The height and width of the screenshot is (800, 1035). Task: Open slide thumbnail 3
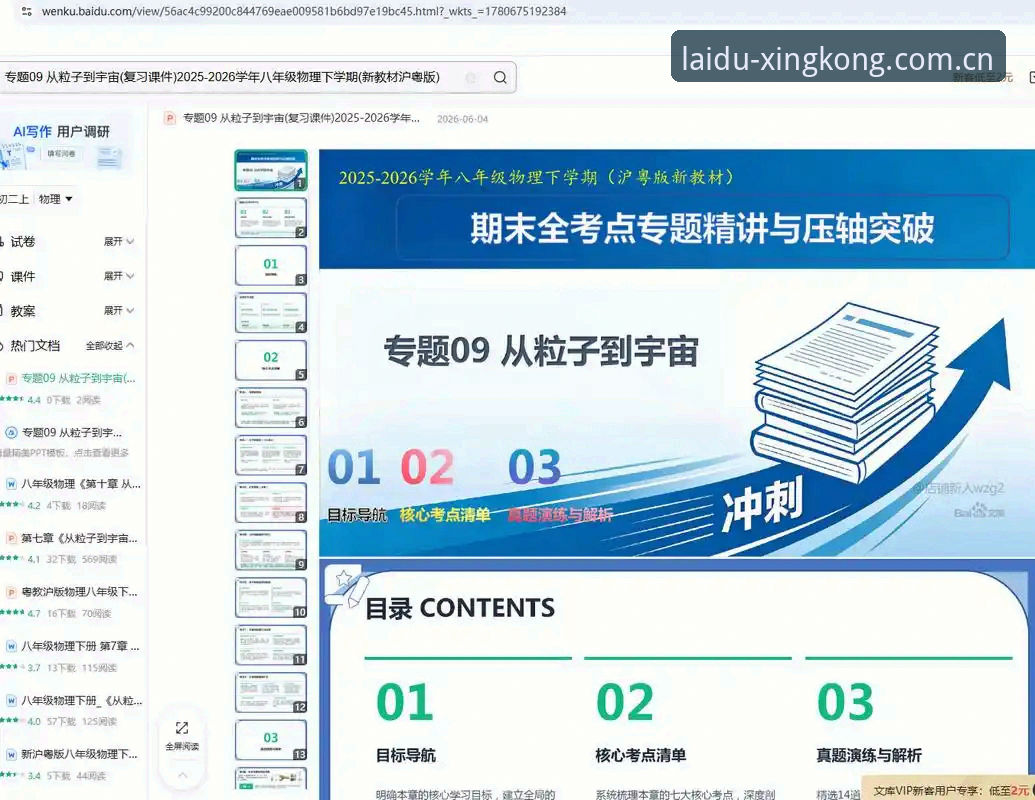(x=271, y=265)
